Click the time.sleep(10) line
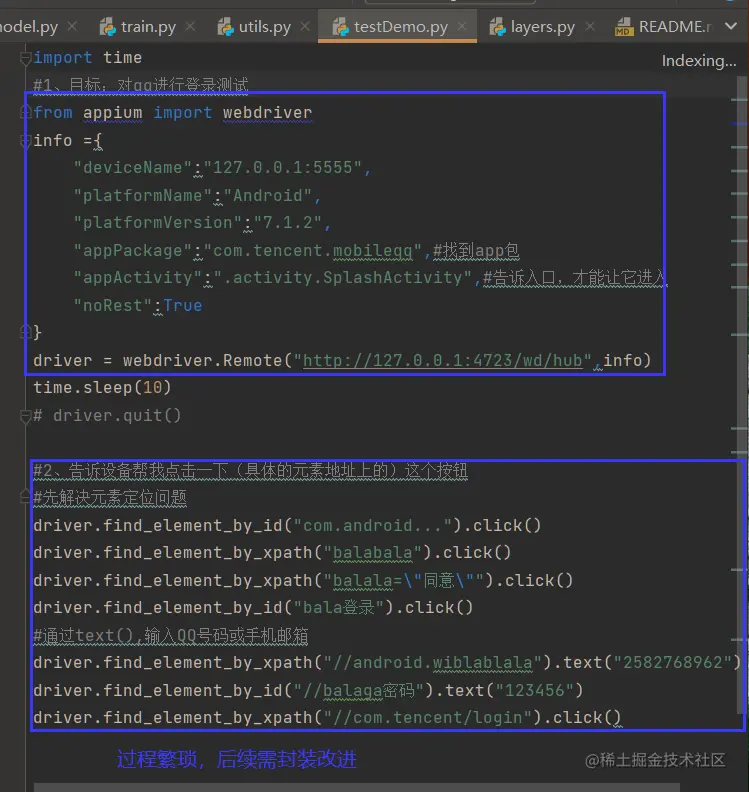The width and height of the screenshot is (749, 792). click(x=103, y=388)
